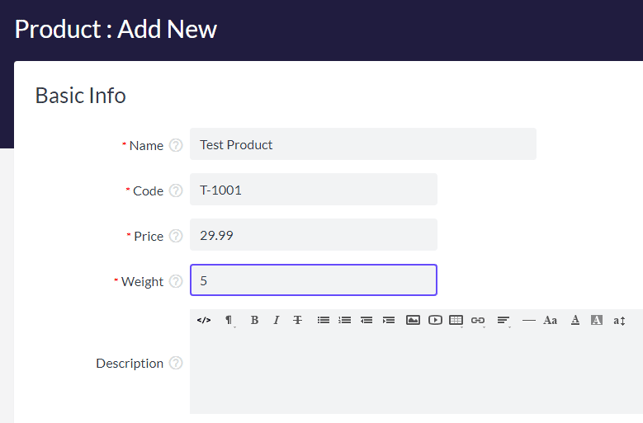Open the paragraph format menu
The image size is (643, 423).
coord(229,320)
